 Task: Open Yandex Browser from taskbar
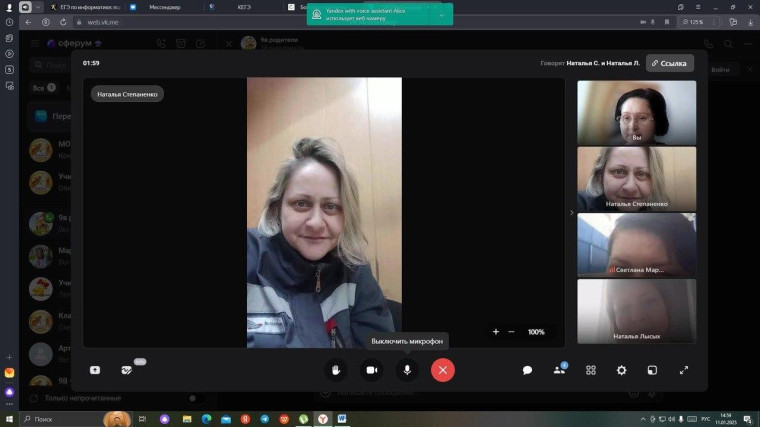[322, 419]
